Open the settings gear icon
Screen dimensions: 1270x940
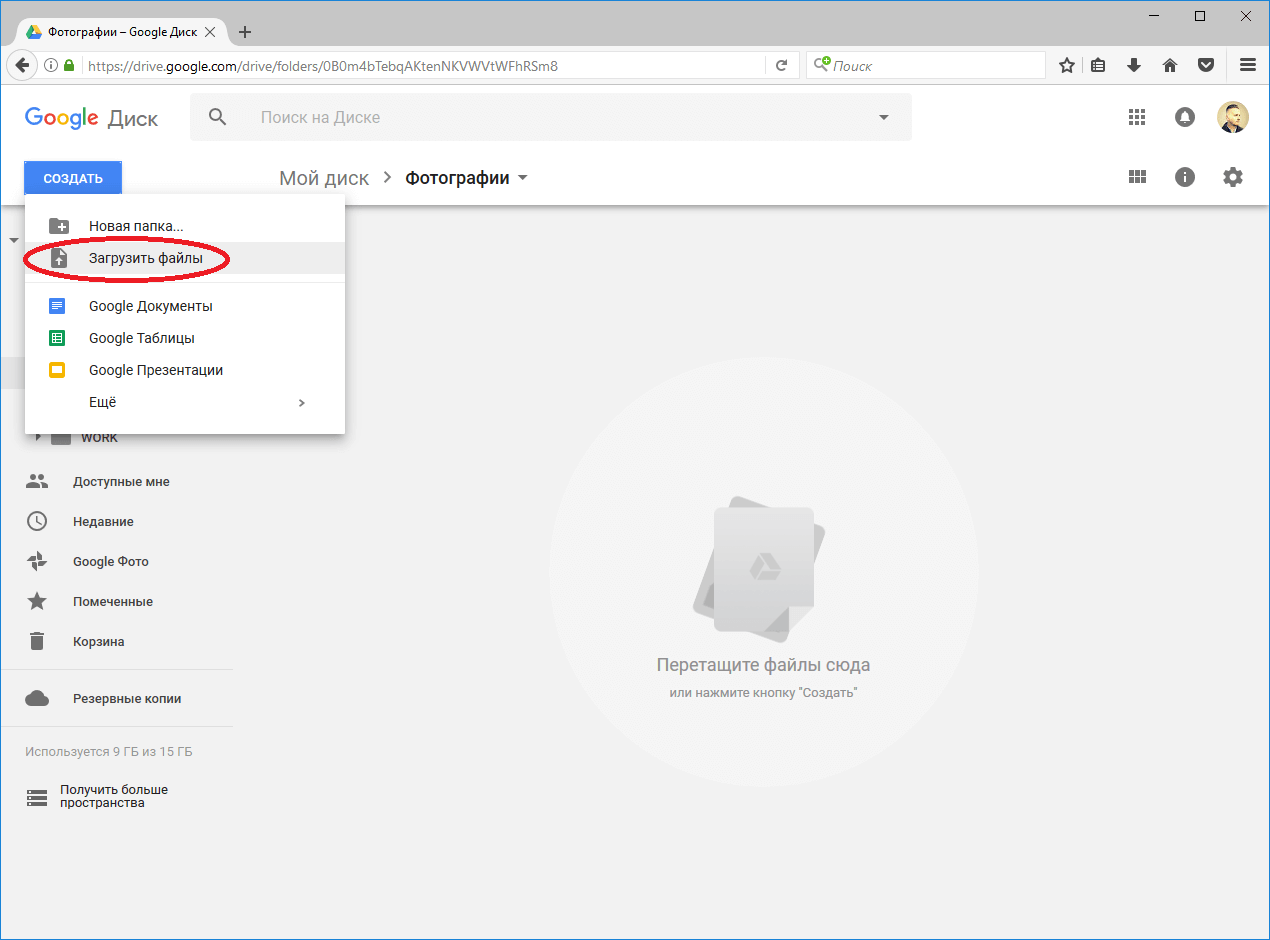[x=1233, y=177]
